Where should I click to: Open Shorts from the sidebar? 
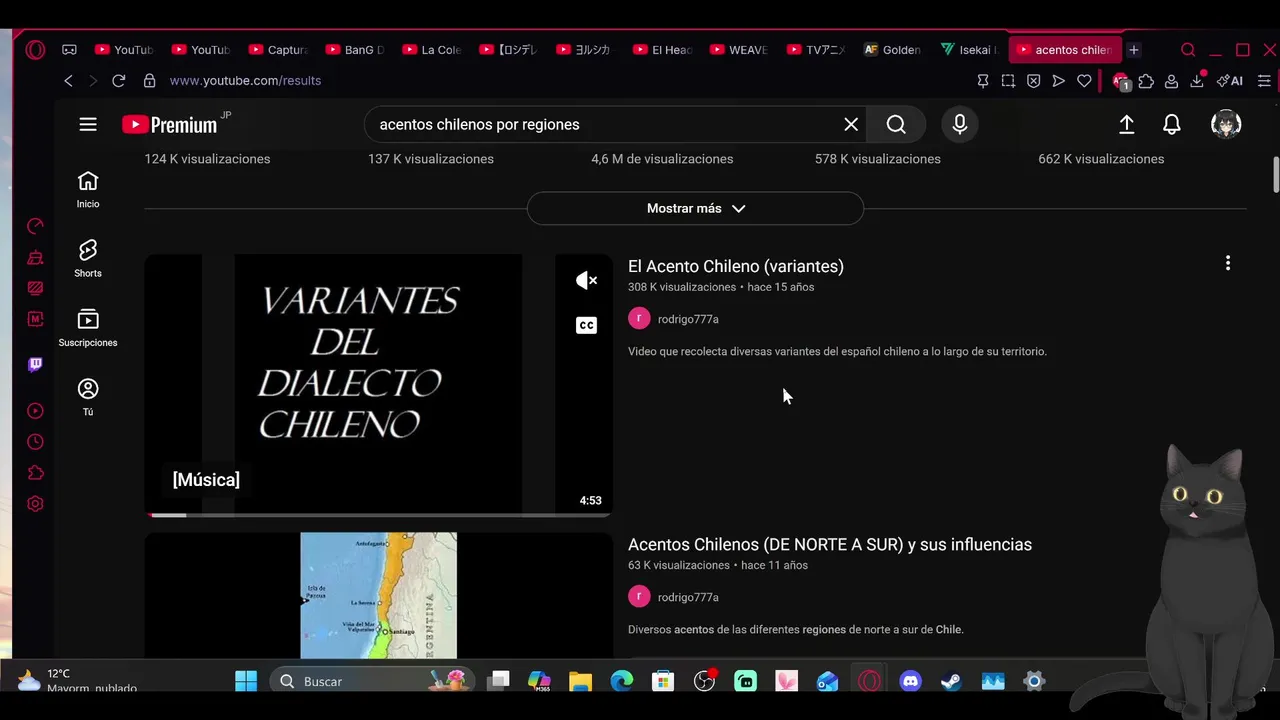pyautogui.click(x=88, y=258)
